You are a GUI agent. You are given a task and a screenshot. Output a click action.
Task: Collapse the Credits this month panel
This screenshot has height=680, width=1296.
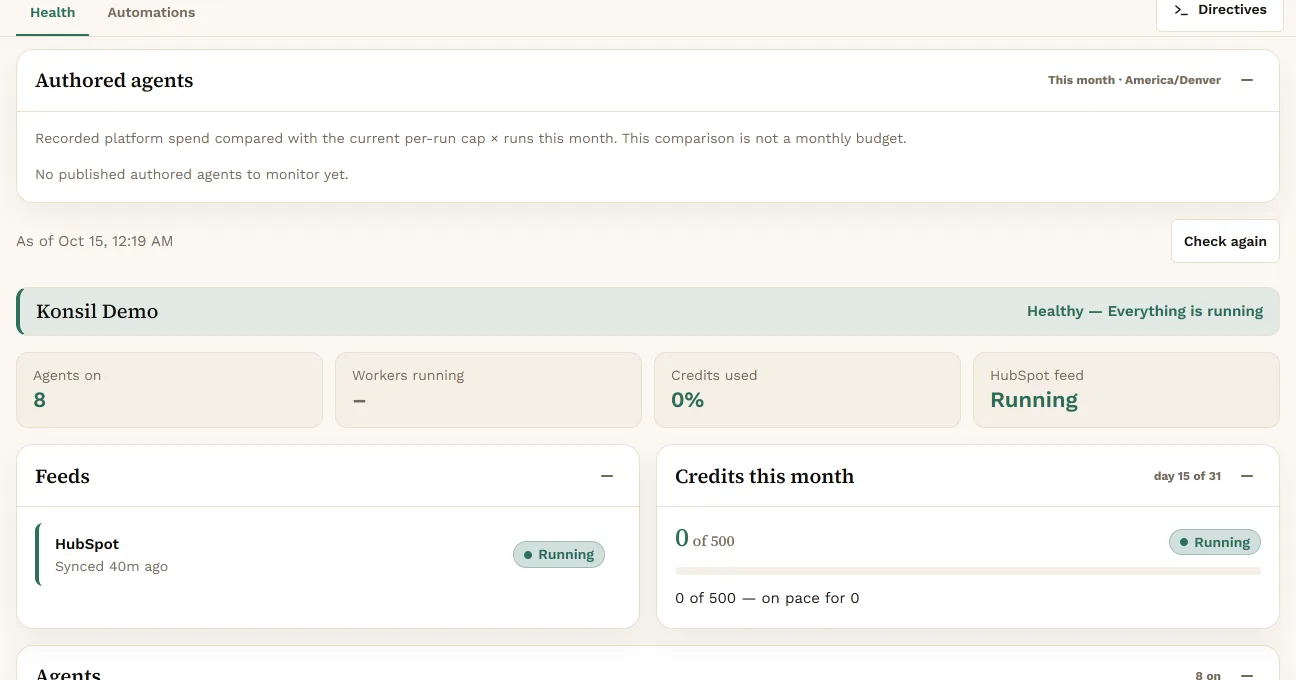coord(1247,476)
